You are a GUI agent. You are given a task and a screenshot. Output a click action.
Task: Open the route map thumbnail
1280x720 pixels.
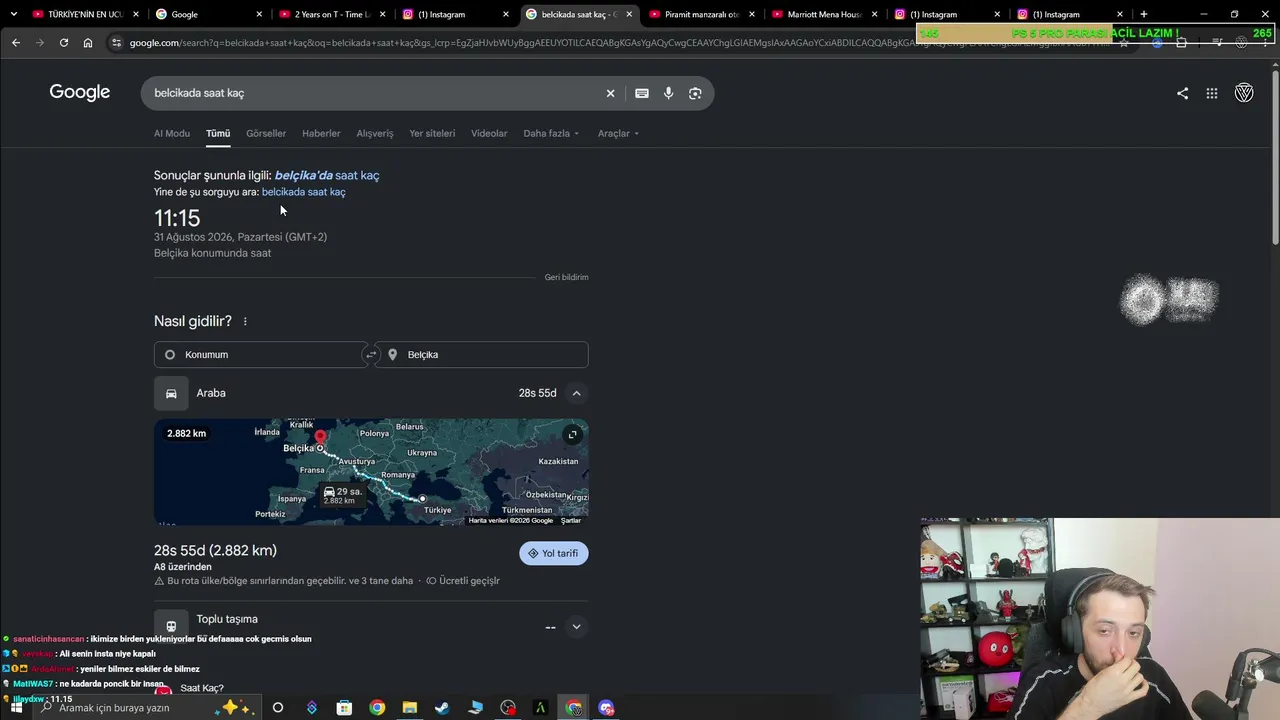coord(371,472)
